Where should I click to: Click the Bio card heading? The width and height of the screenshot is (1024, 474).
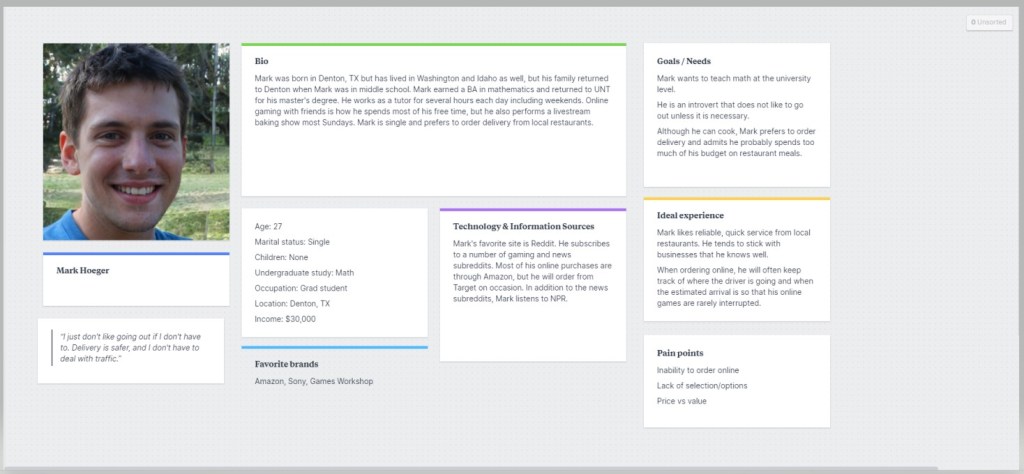(262, 62)
